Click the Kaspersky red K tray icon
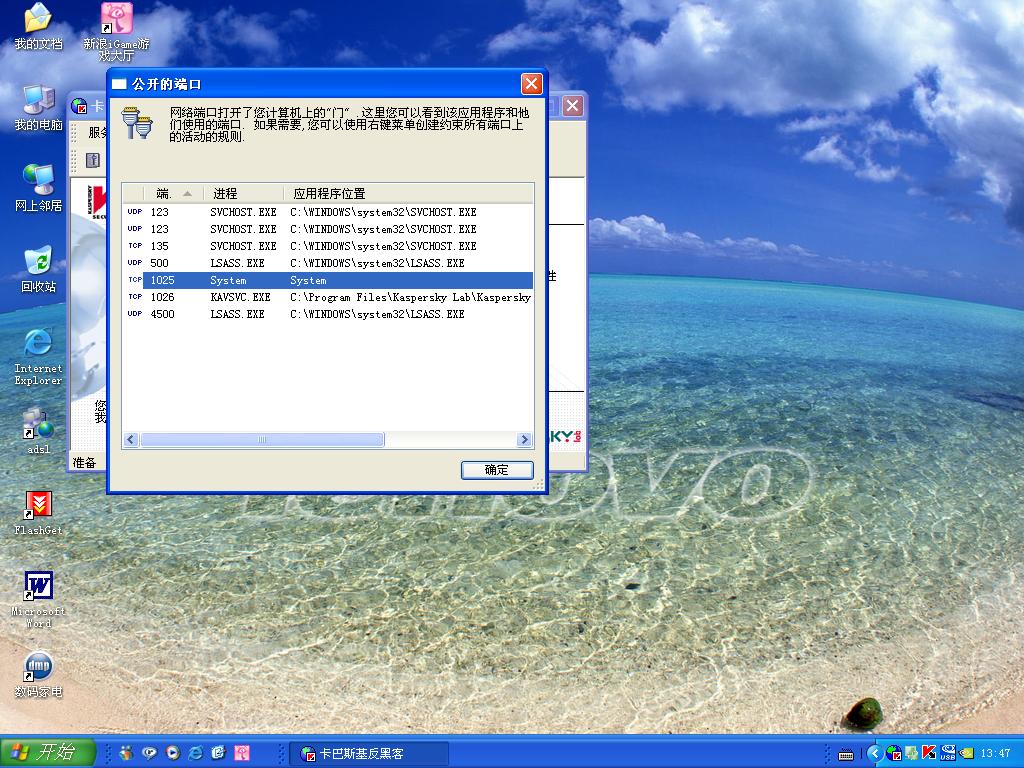Screen dimensions: 1024x768 click(929, 753)
